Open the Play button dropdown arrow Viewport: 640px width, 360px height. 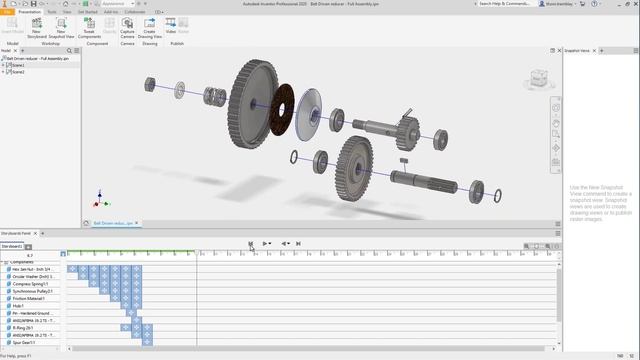tap(270, 244)
